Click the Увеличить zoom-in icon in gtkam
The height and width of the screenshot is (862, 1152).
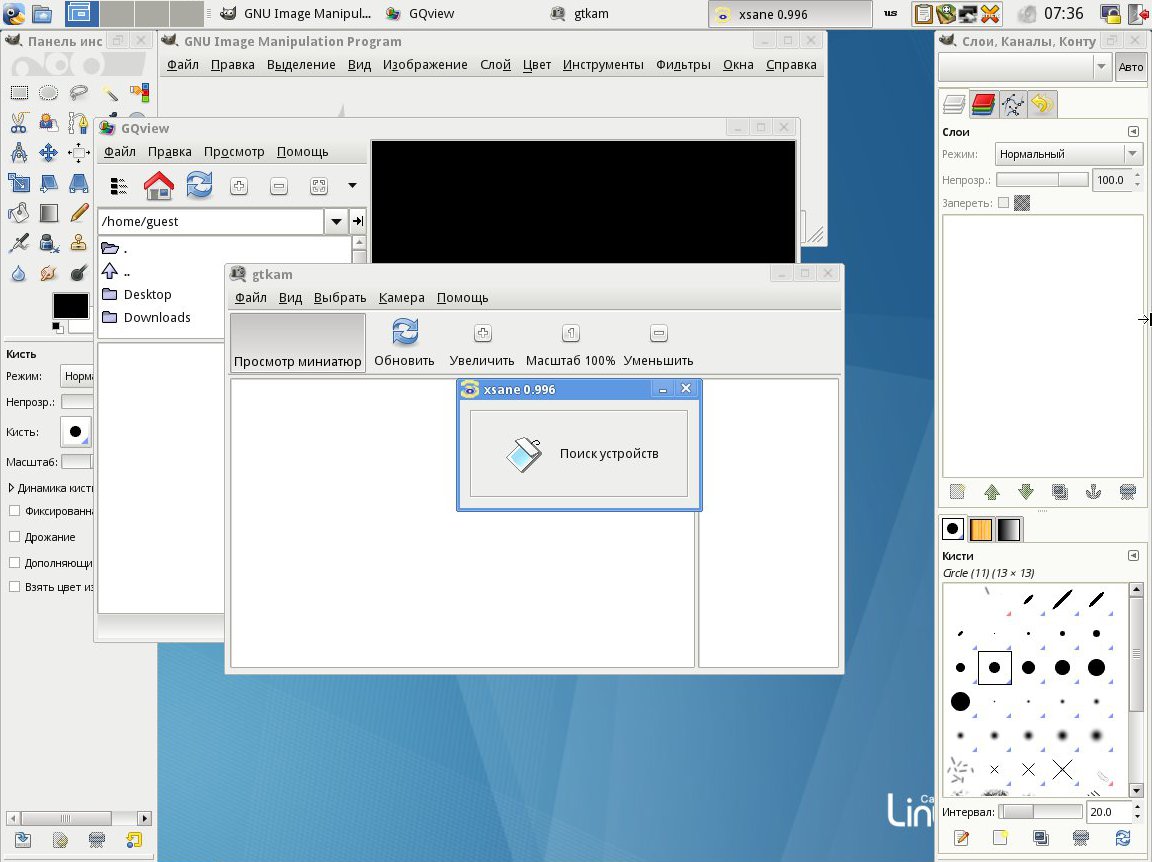coord(482,333)
